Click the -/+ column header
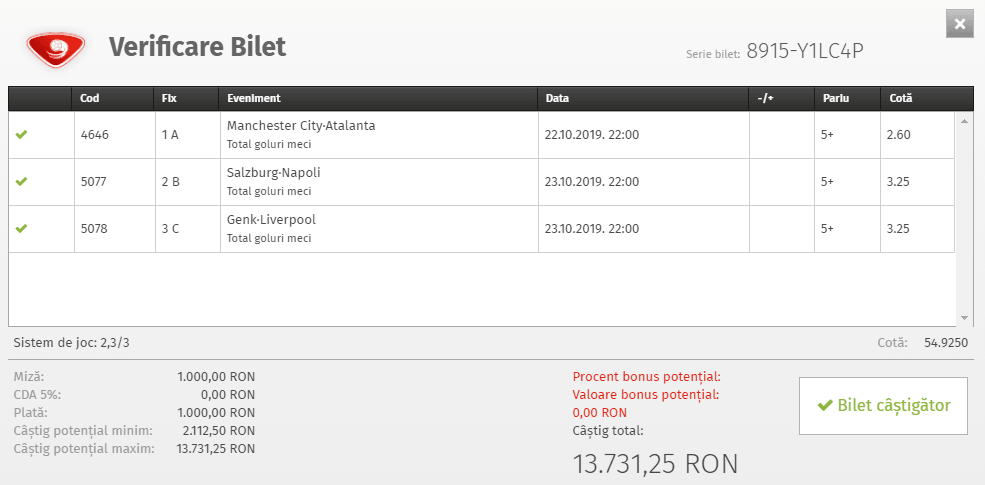 pyautogui.click(x=766, y=98)
